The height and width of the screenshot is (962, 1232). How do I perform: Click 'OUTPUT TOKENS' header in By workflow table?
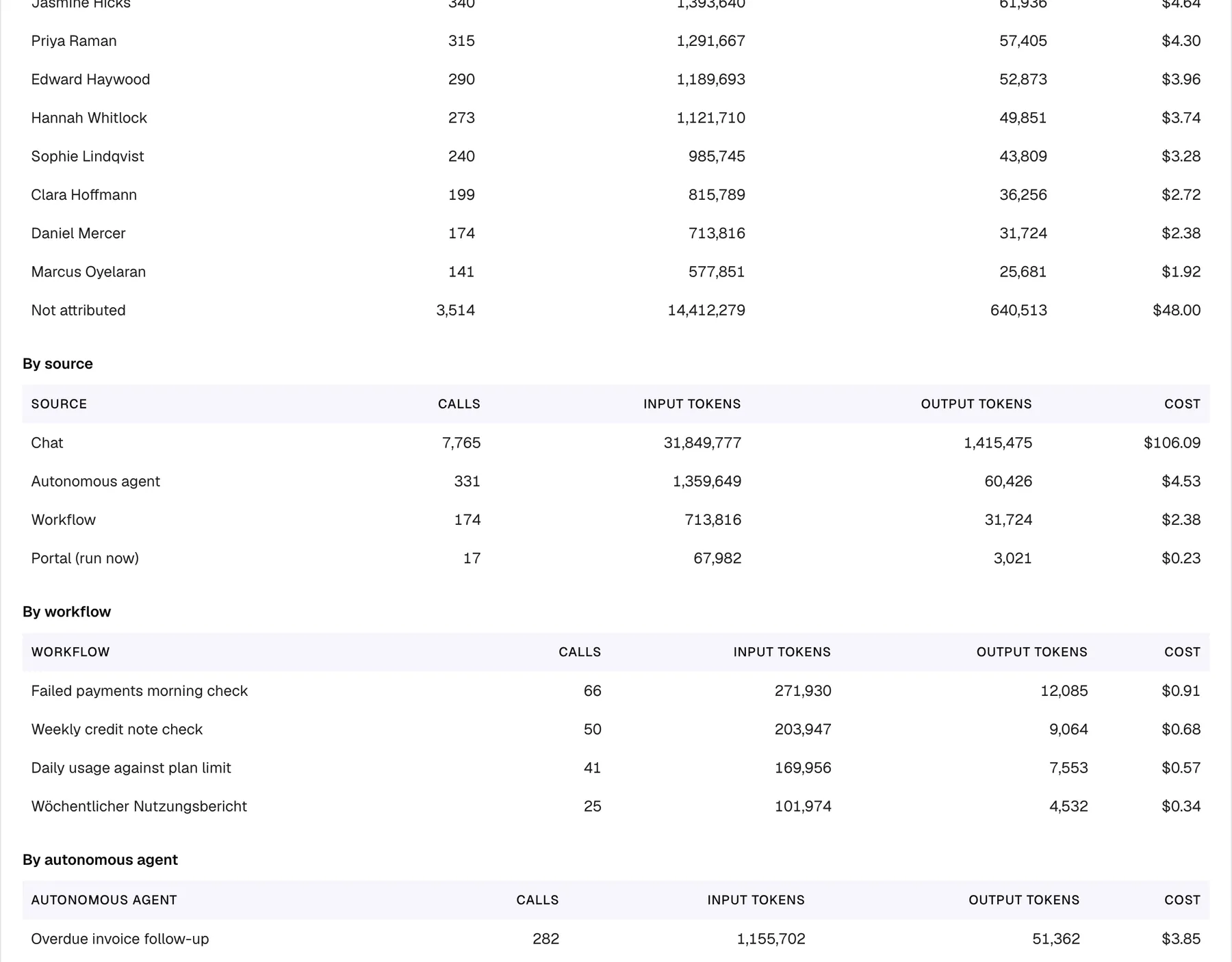(x=1031, y=652)
